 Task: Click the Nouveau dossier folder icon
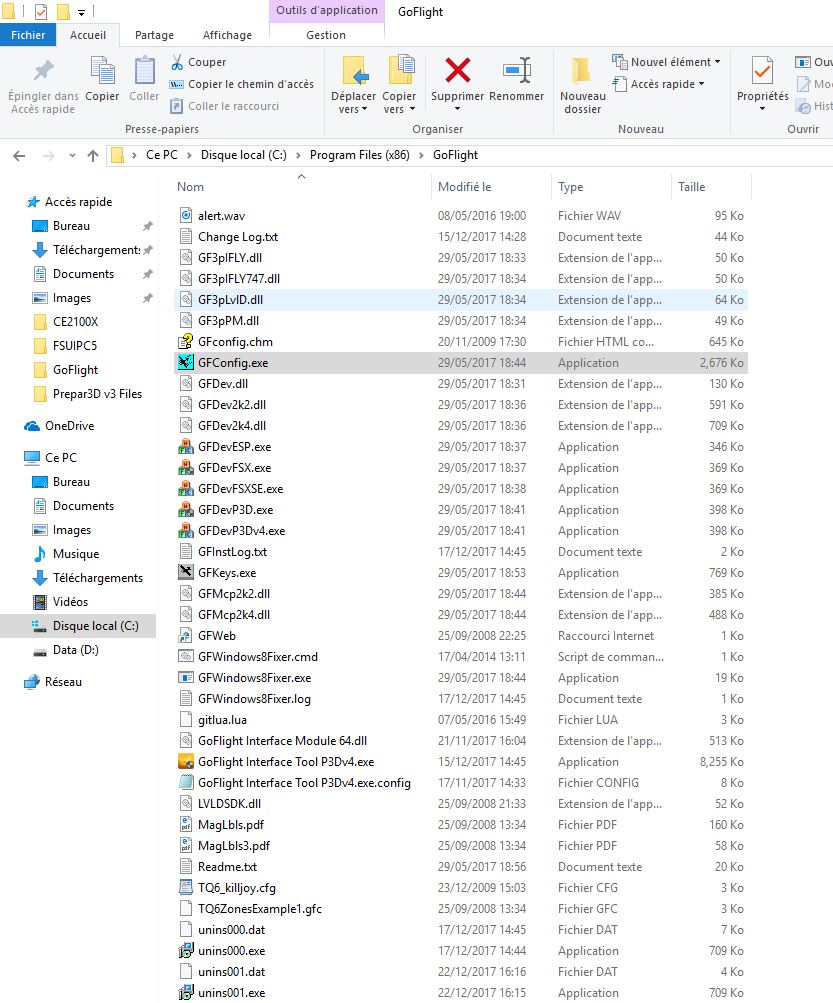tap(582, 71)
